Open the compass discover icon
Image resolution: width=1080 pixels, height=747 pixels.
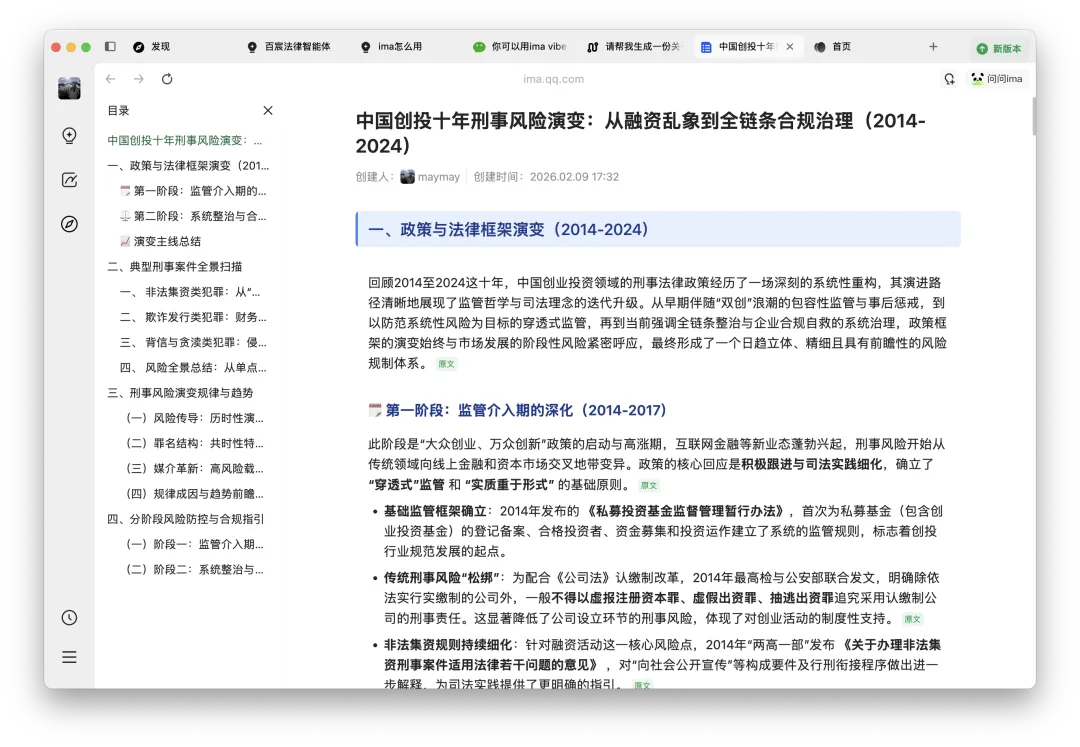click(70, 224)
